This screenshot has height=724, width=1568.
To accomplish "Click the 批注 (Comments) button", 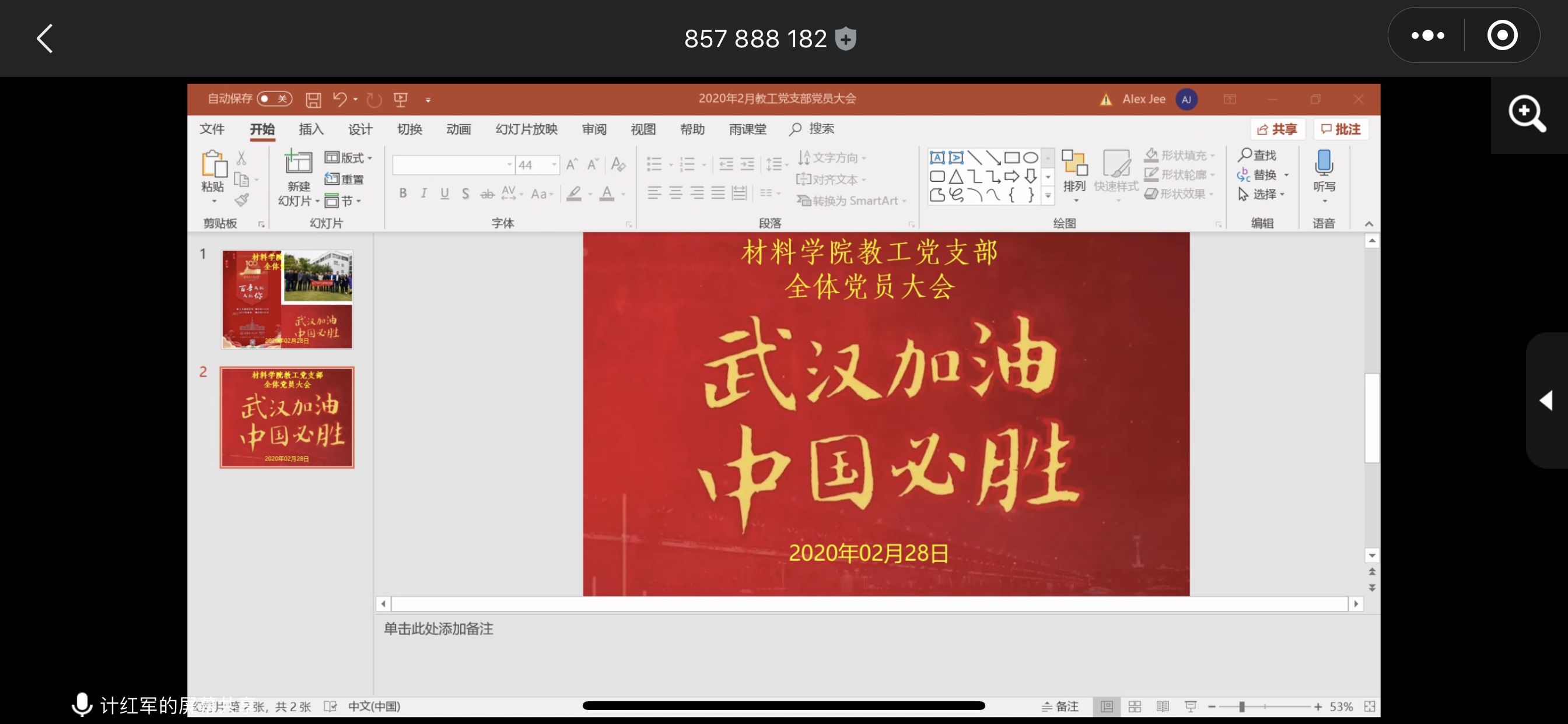I will pos(1342,129).
